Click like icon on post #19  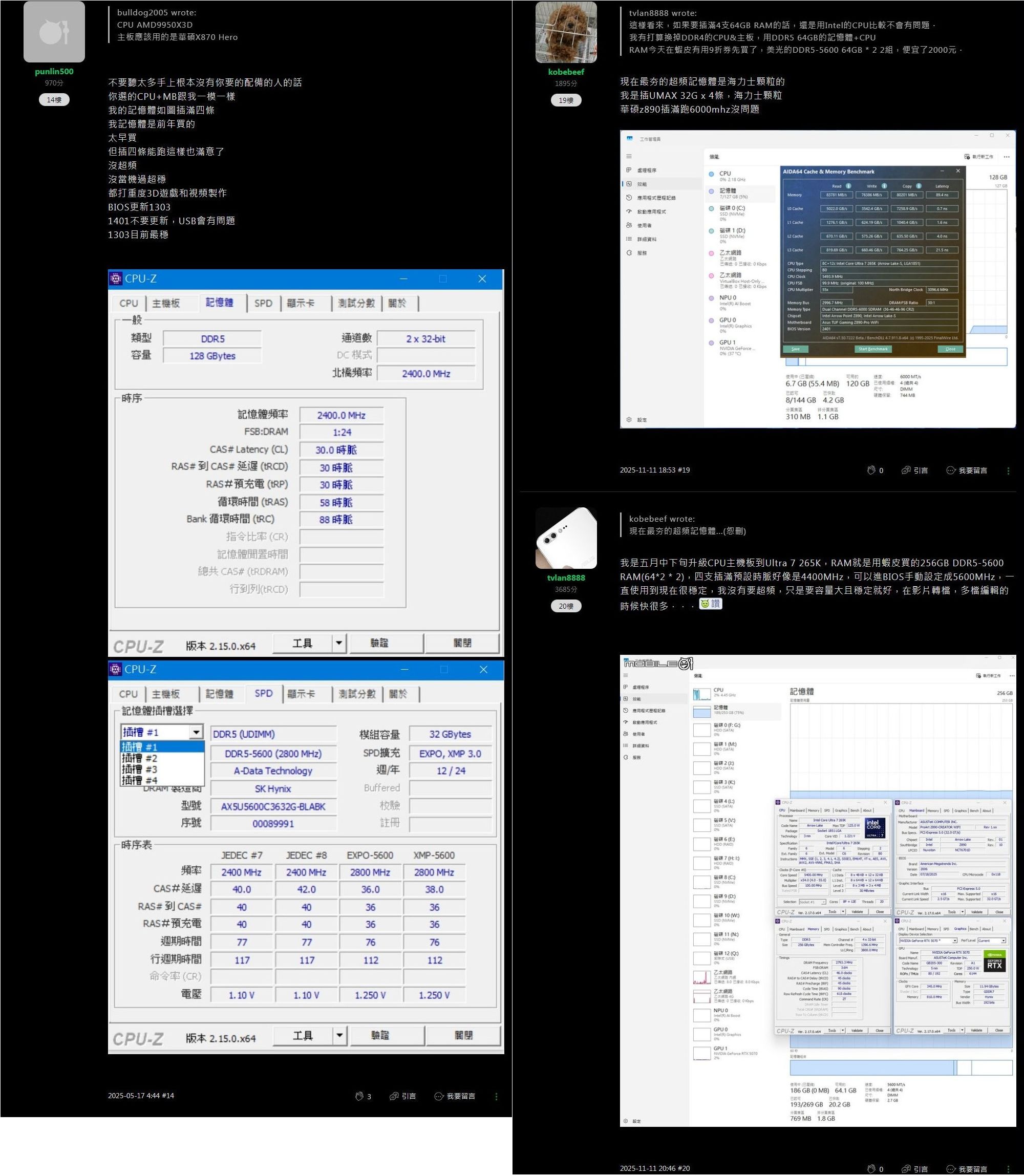pyautogui.click(x=871, y=471)
